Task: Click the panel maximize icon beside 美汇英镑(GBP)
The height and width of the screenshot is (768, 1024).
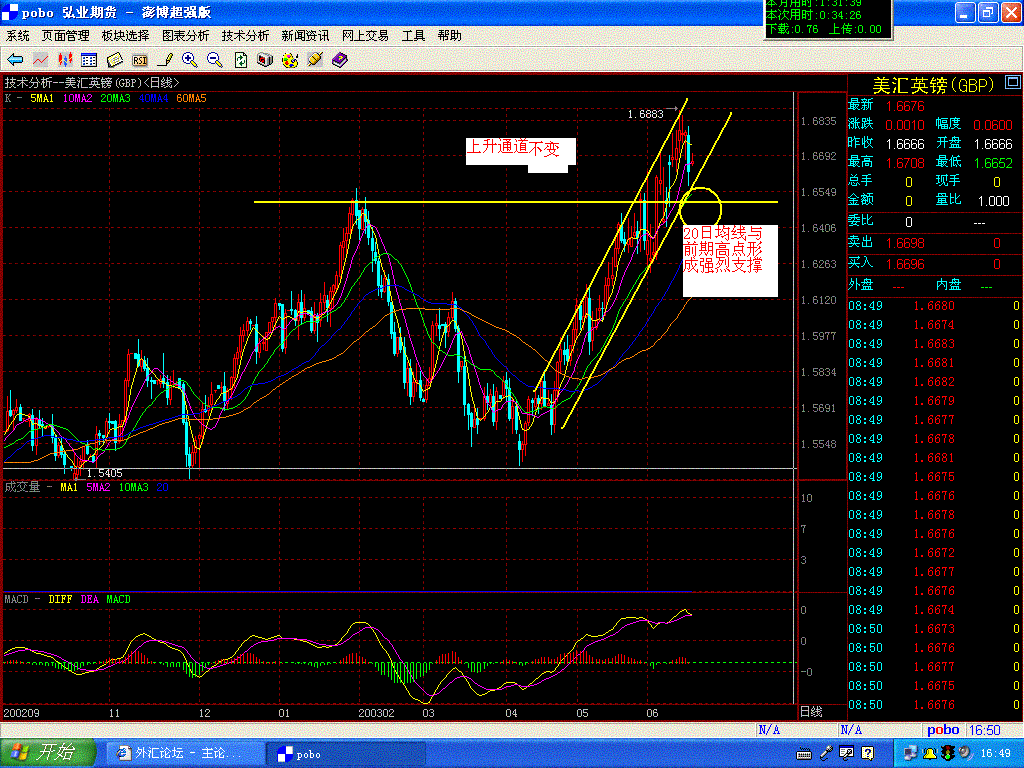Action: (x=1012, y=82)
